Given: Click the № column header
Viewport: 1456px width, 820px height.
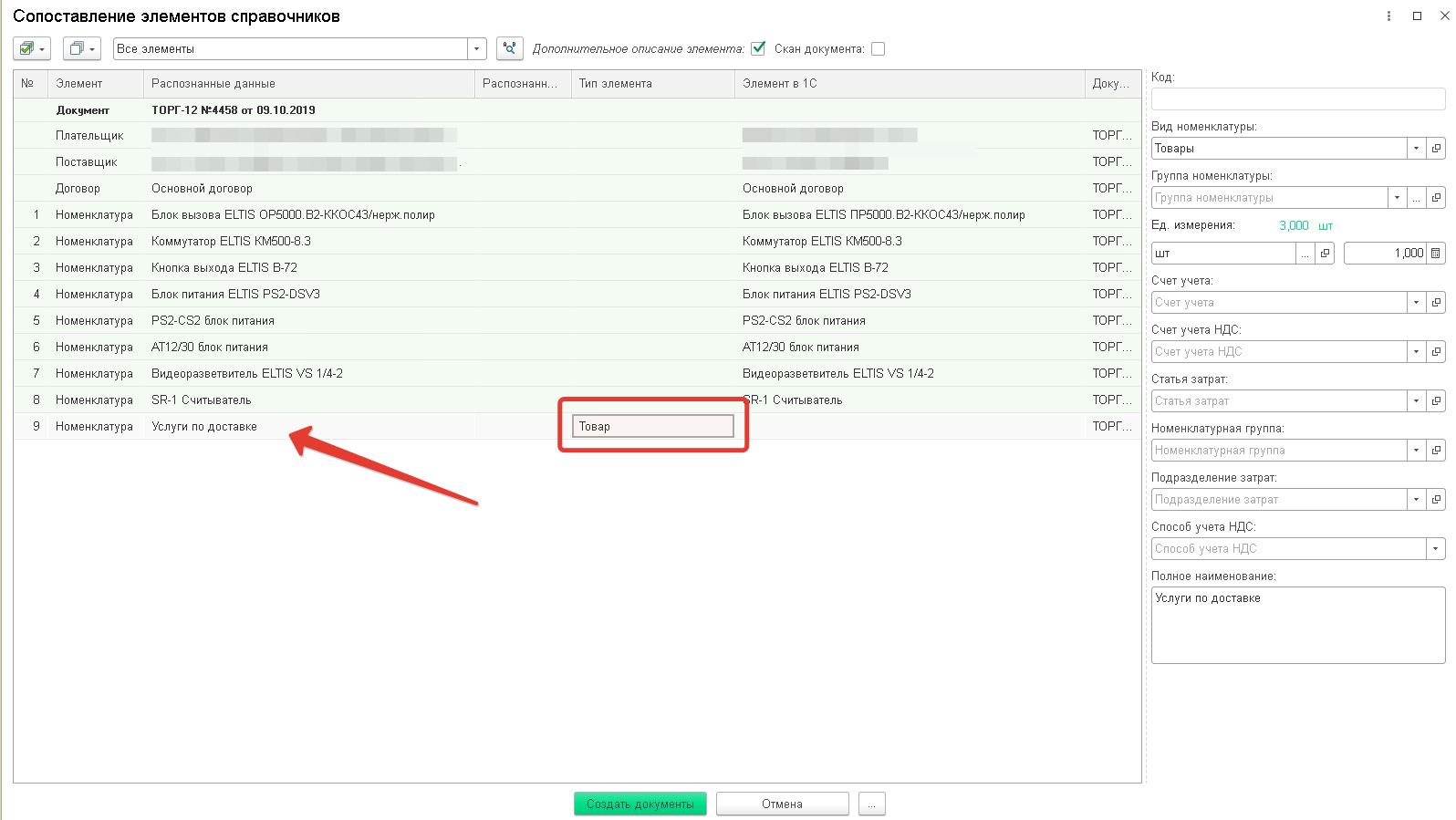Looking at the screenshot, I should pos(30,83).
